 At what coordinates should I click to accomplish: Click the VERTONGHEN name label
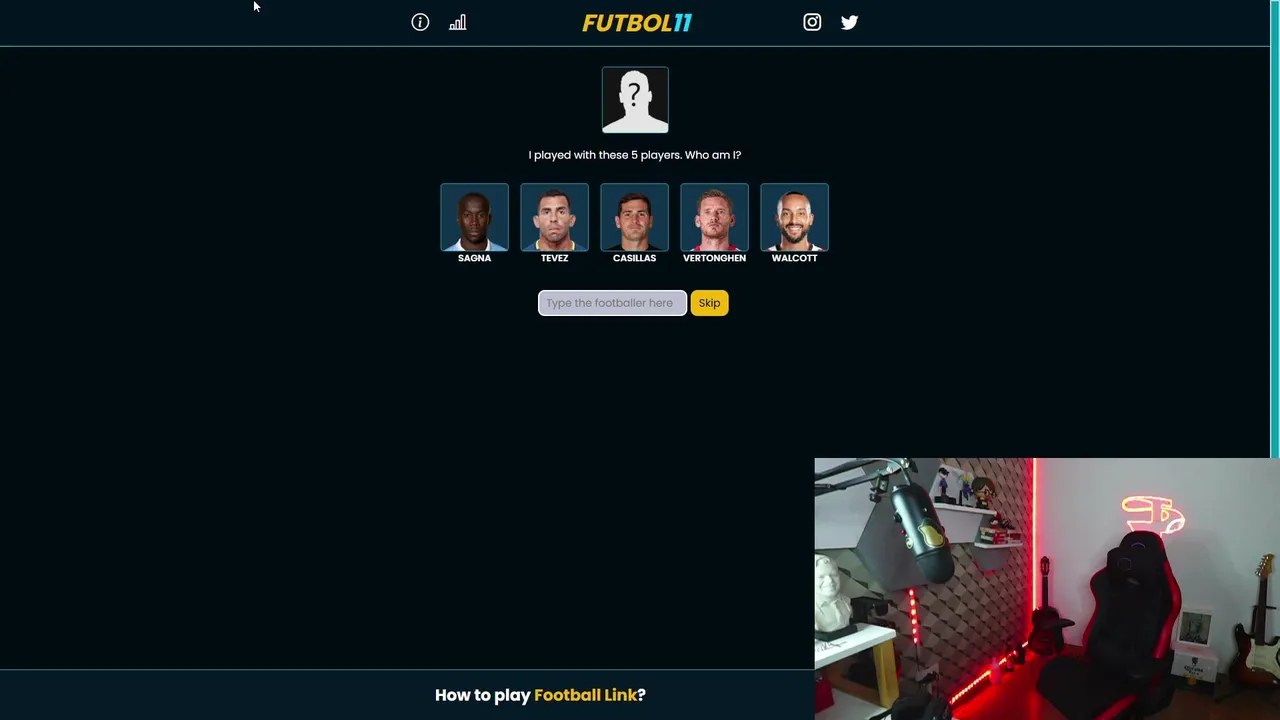tap(714, 258)
